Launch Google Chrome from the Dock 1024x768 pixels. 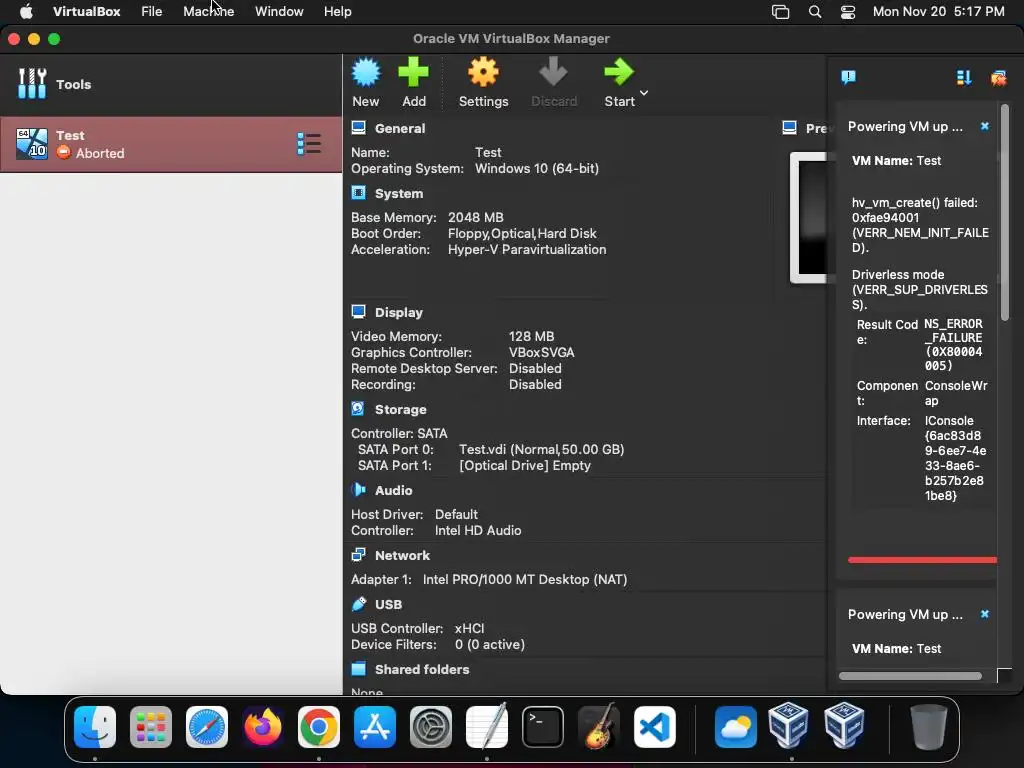pos(319,726)
